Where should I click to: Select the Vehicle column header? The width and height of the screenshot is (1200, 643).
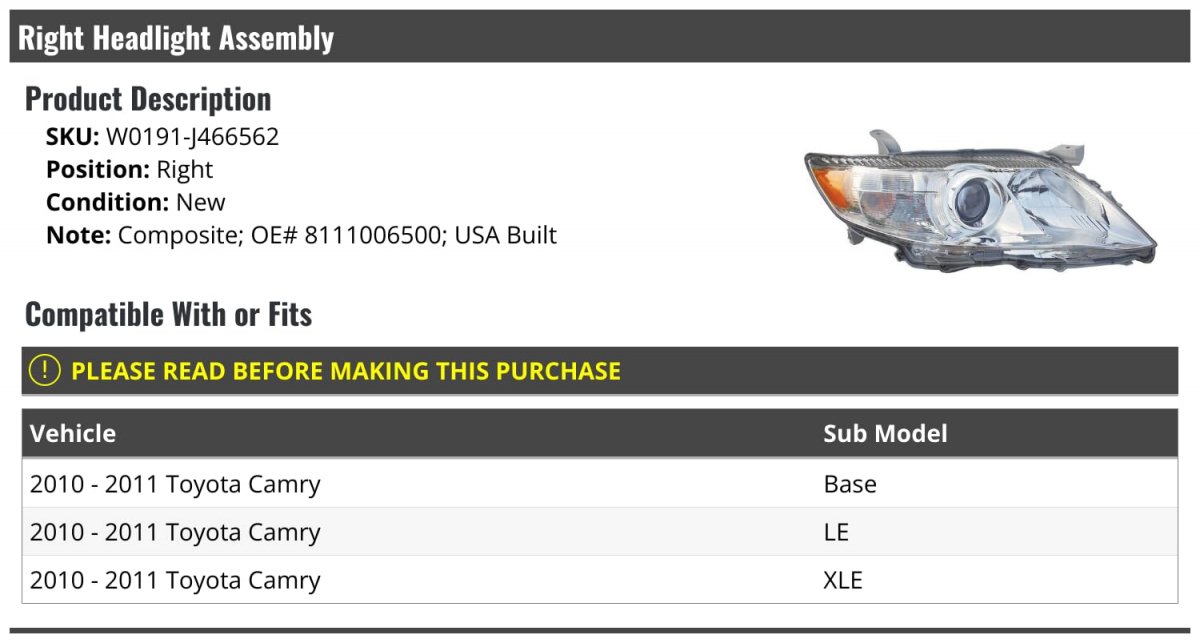pyautogui.click(x=73, y=433)
